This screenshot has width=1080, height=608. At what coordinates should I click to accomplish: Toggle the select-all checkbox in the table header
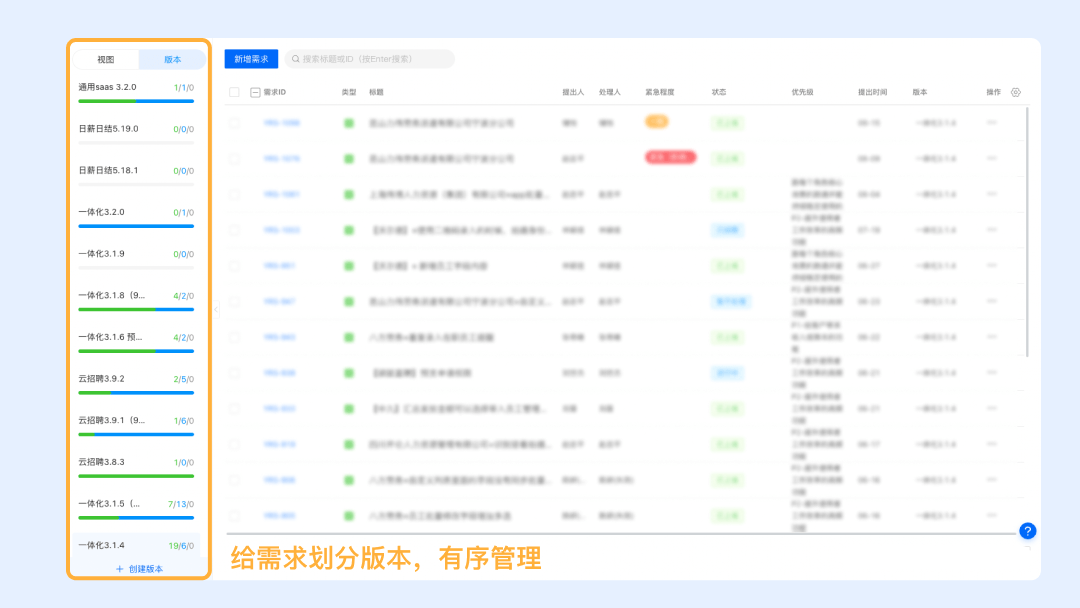tap(234, 92)
